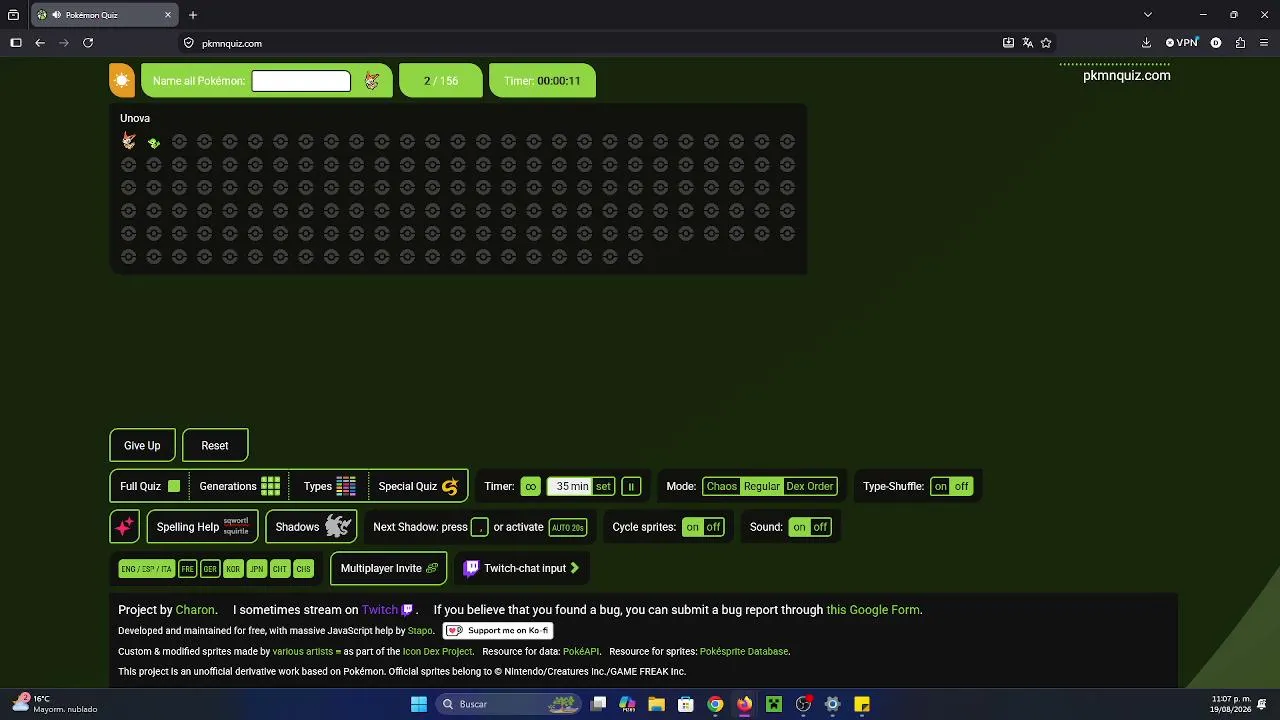Activate AUTO 20s next shadow
The width and height of the screenshot is (1280, 720).
[568, 527]
